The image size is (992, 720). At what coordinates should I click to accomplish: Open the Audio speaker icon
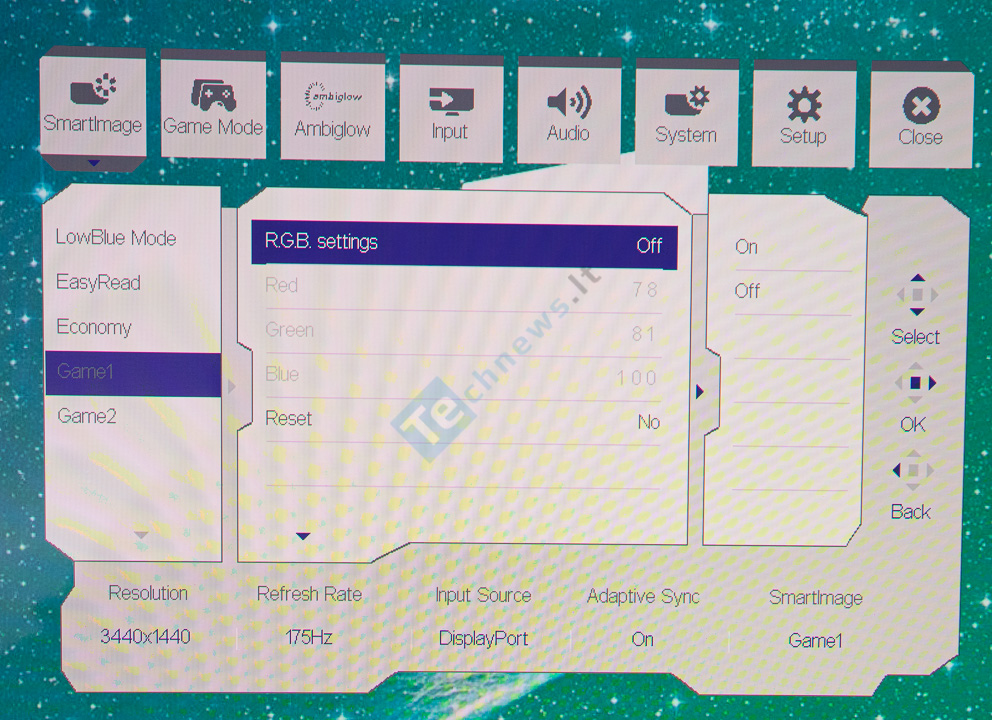click(x=569, y=102)
